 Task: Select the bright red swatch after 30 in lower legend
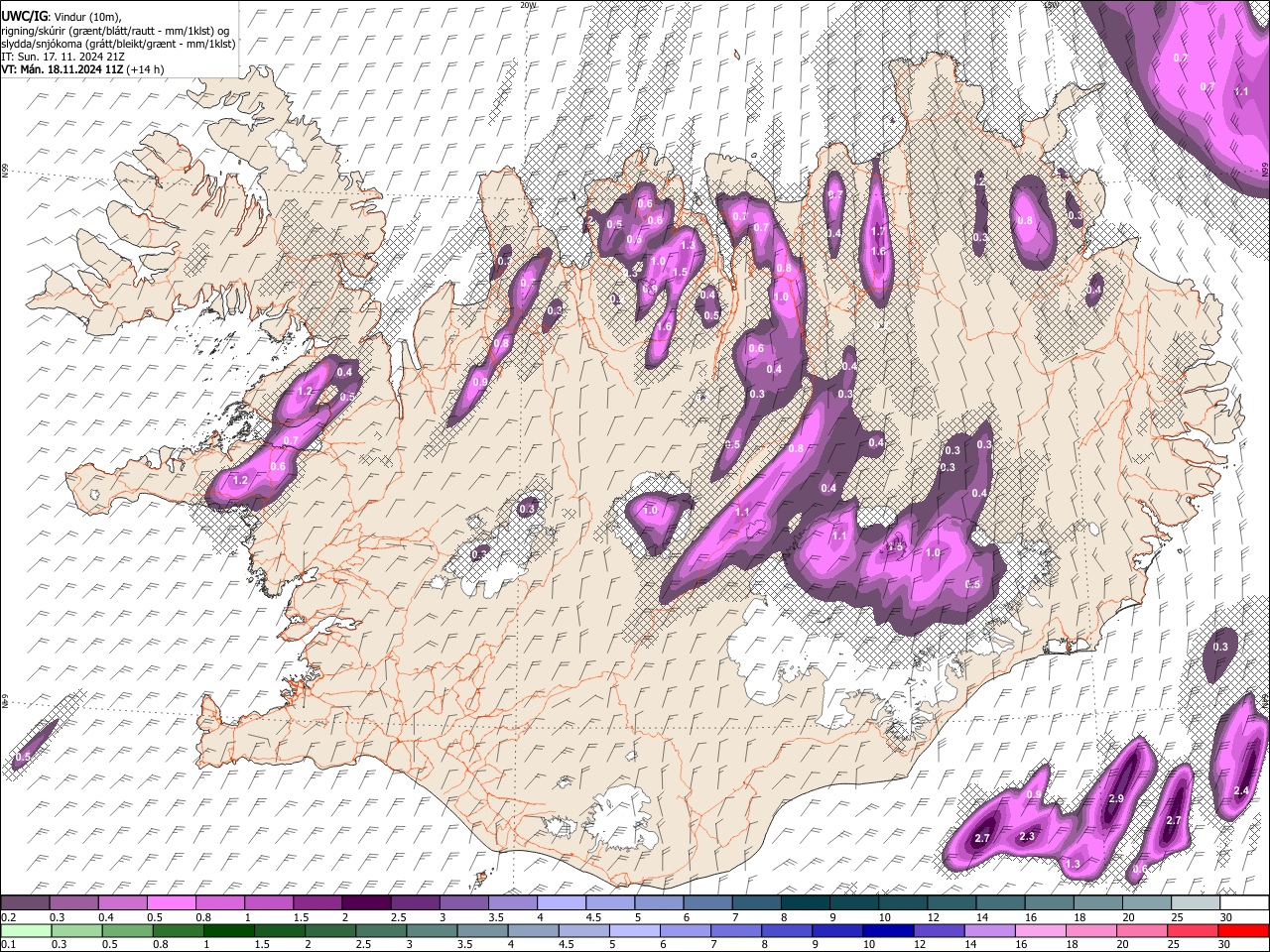[x=1243, y=930]
